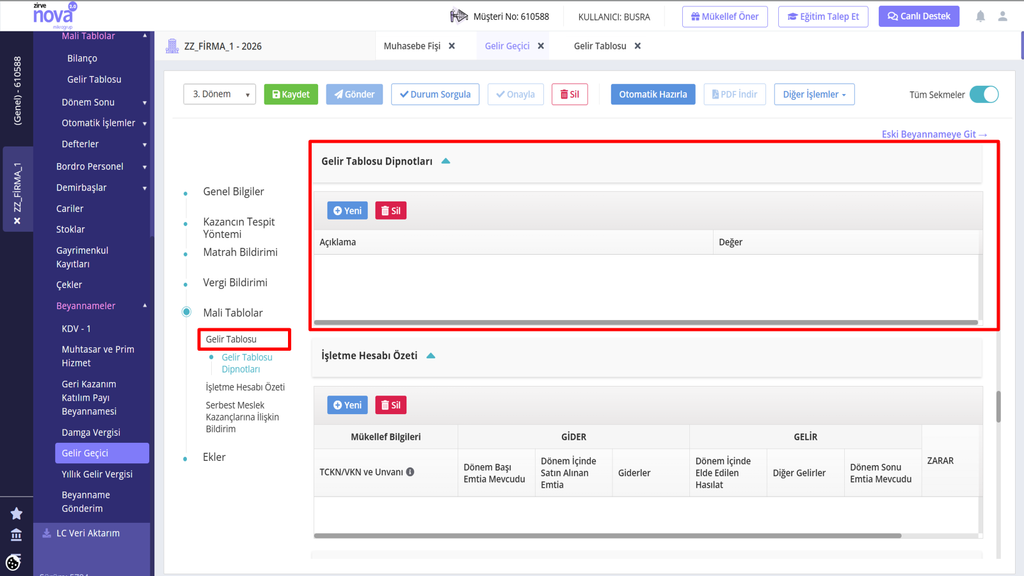This screenshot has width=1024, height=576.
Task: Click Yeni in Gelir Tablosu Dipnotları
Action: (x=347, y=210)
